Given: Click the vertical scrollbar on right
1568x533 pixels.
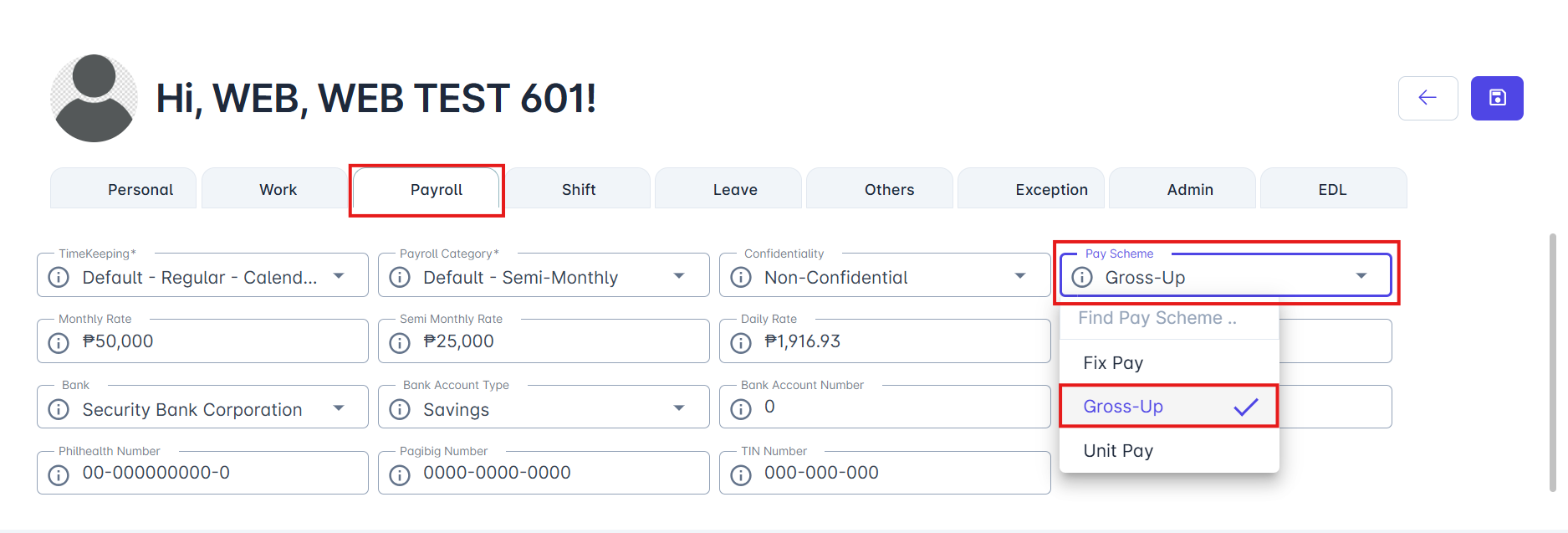Looking at the screenshot, I should pos(1553,361).
